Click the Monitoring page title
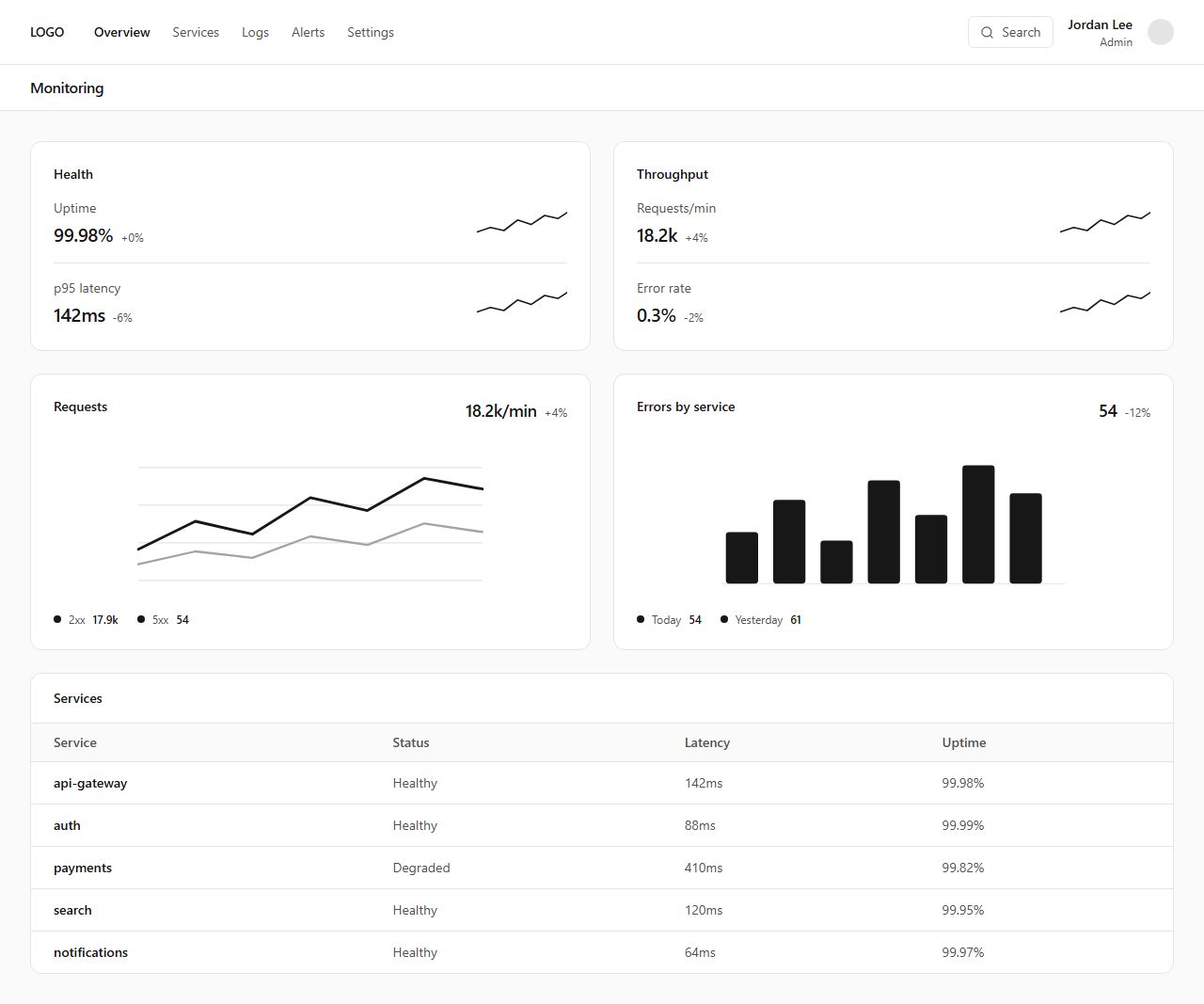The image size is (1204, 1004). click(67, 88)
